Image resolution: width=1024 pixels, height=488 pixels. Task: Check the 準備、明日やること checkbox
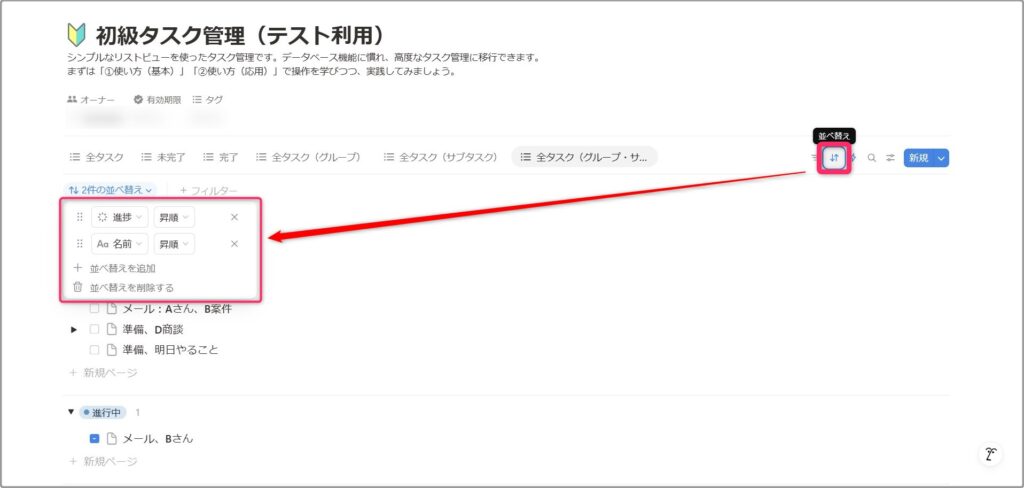click(94, 350)
